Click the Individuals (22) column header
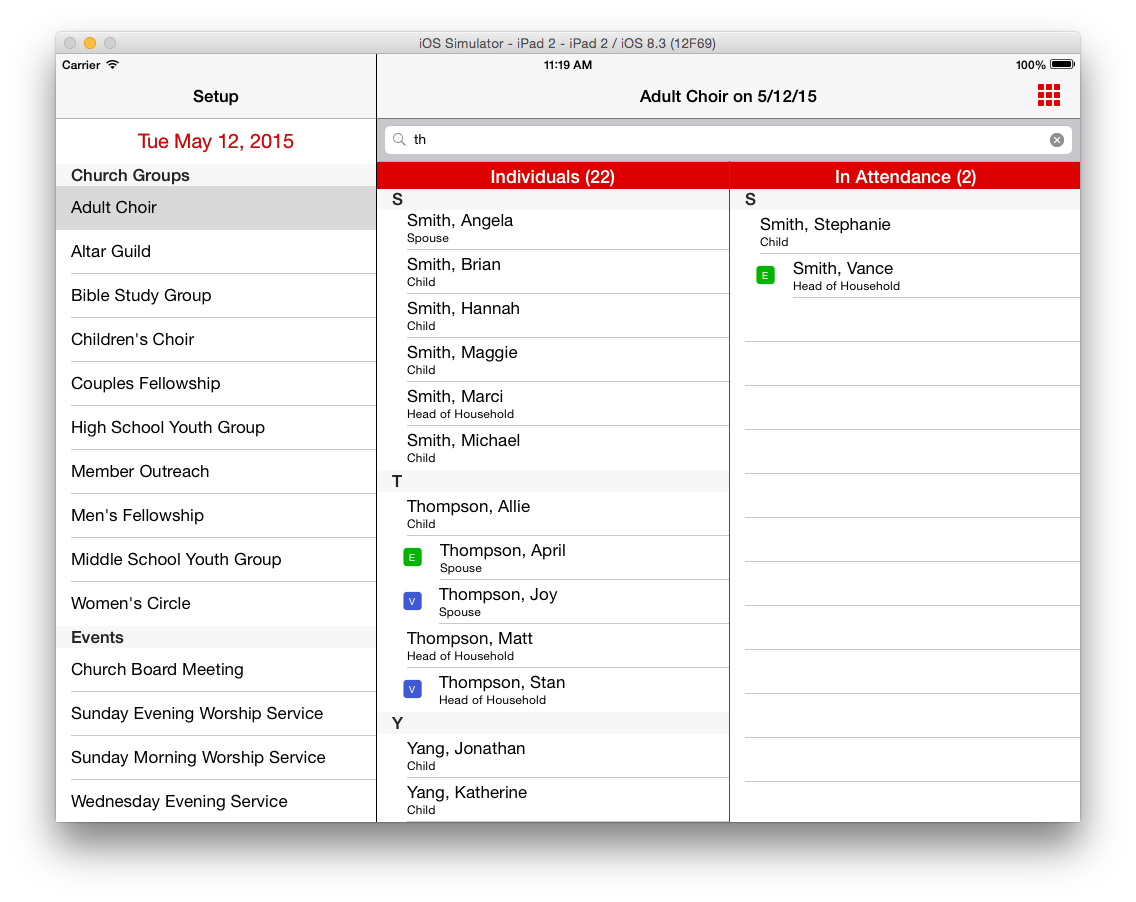Viewport: 1136px width, 902px height. [552, 177]
